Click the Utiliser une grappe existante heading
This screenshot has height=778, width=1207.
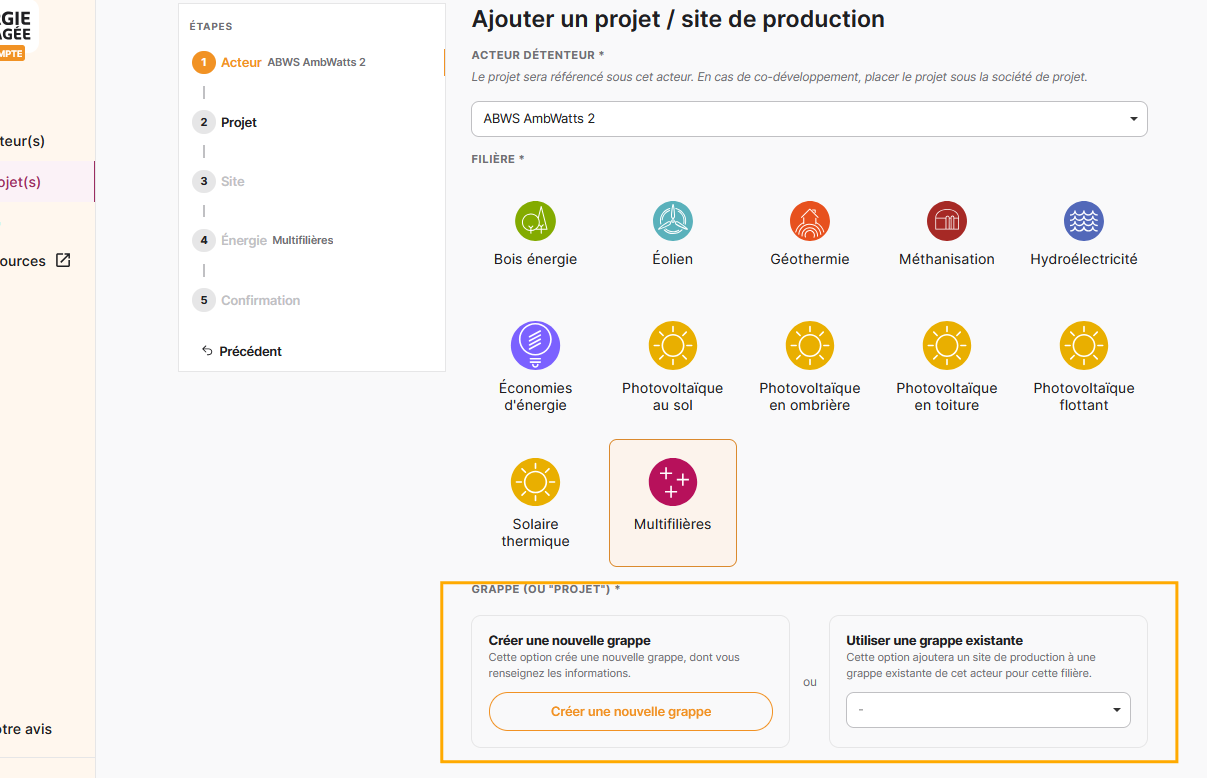[x=934, y=640]
